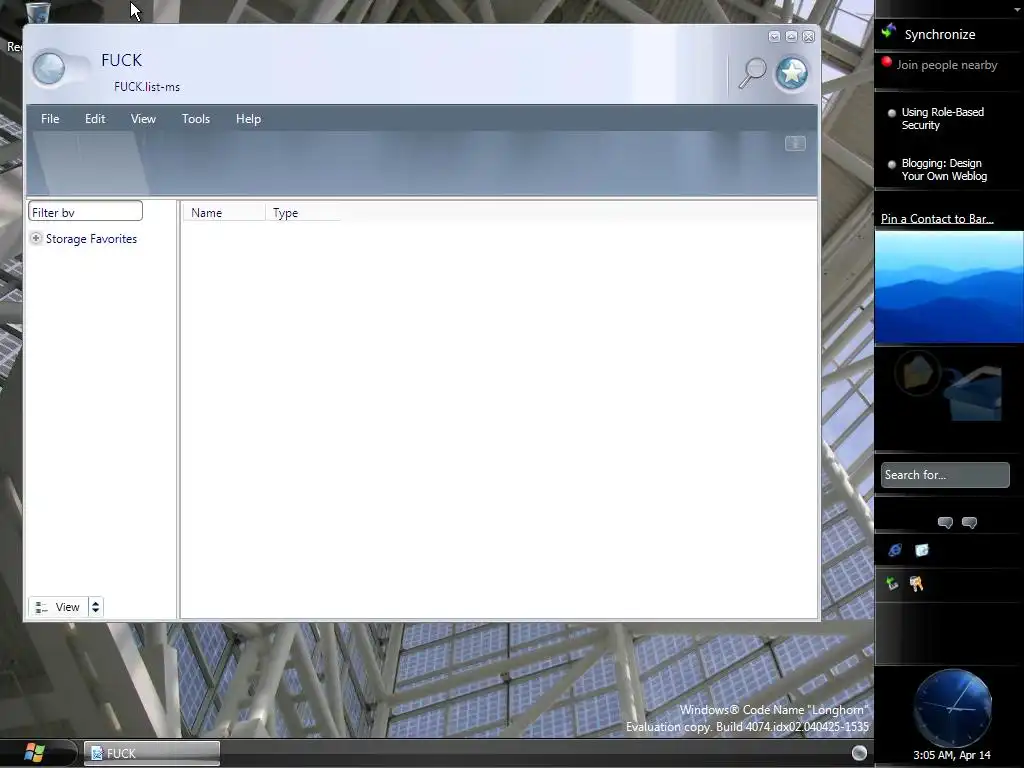This screenshot has width=1024, height=768.
Task: Open the Windows Start button
Action: pyautogui.click(x=34, y=753)
